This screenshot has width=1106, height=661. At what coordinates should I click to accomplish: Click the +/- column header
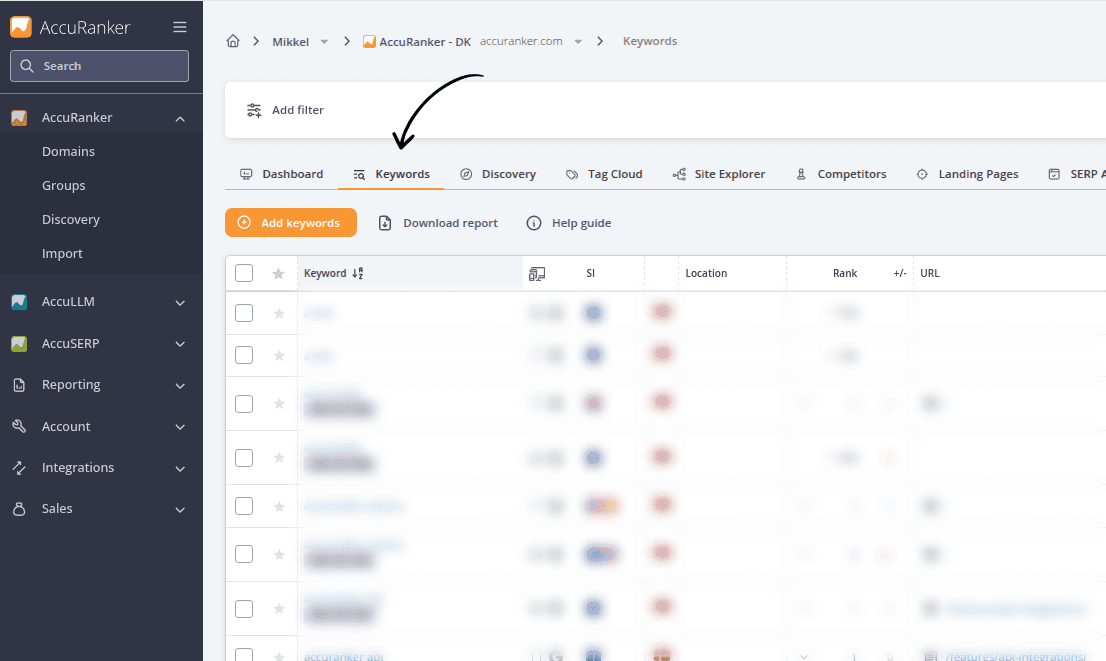click(x=900, y=273)
